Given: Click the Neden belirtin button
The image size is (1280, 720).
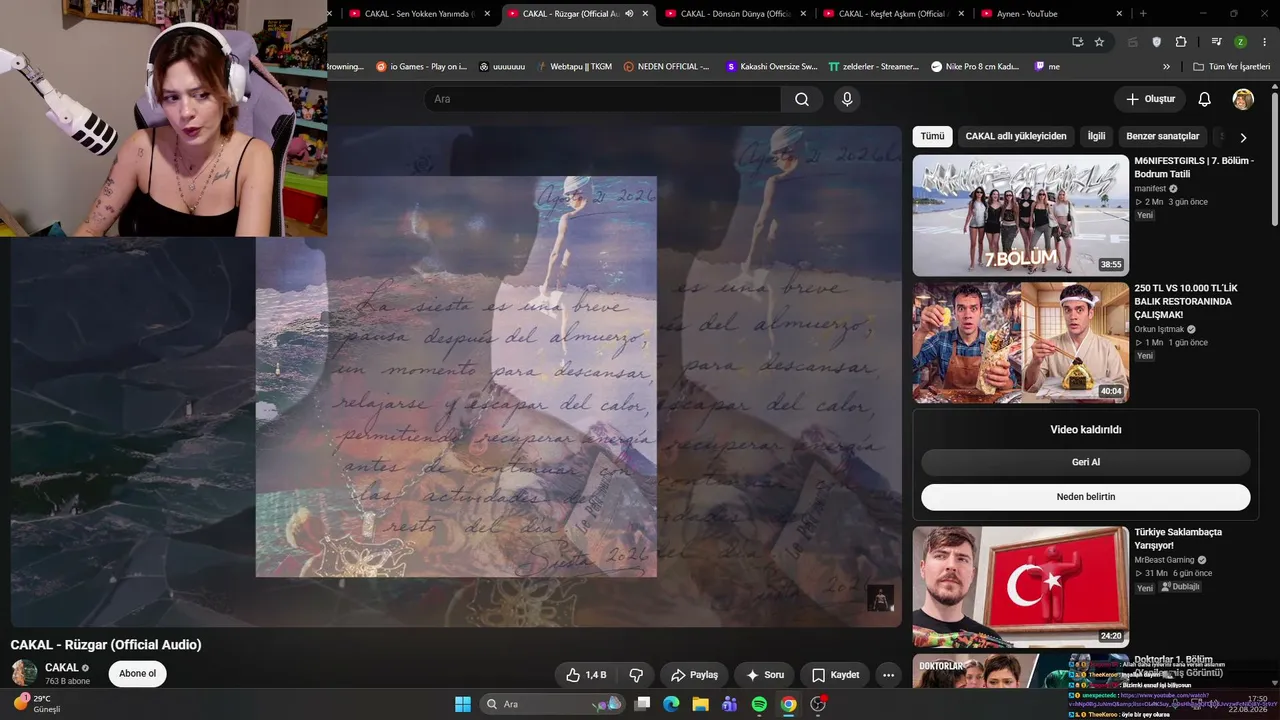Looking at the screenshot, I should tap(1086, 497).
